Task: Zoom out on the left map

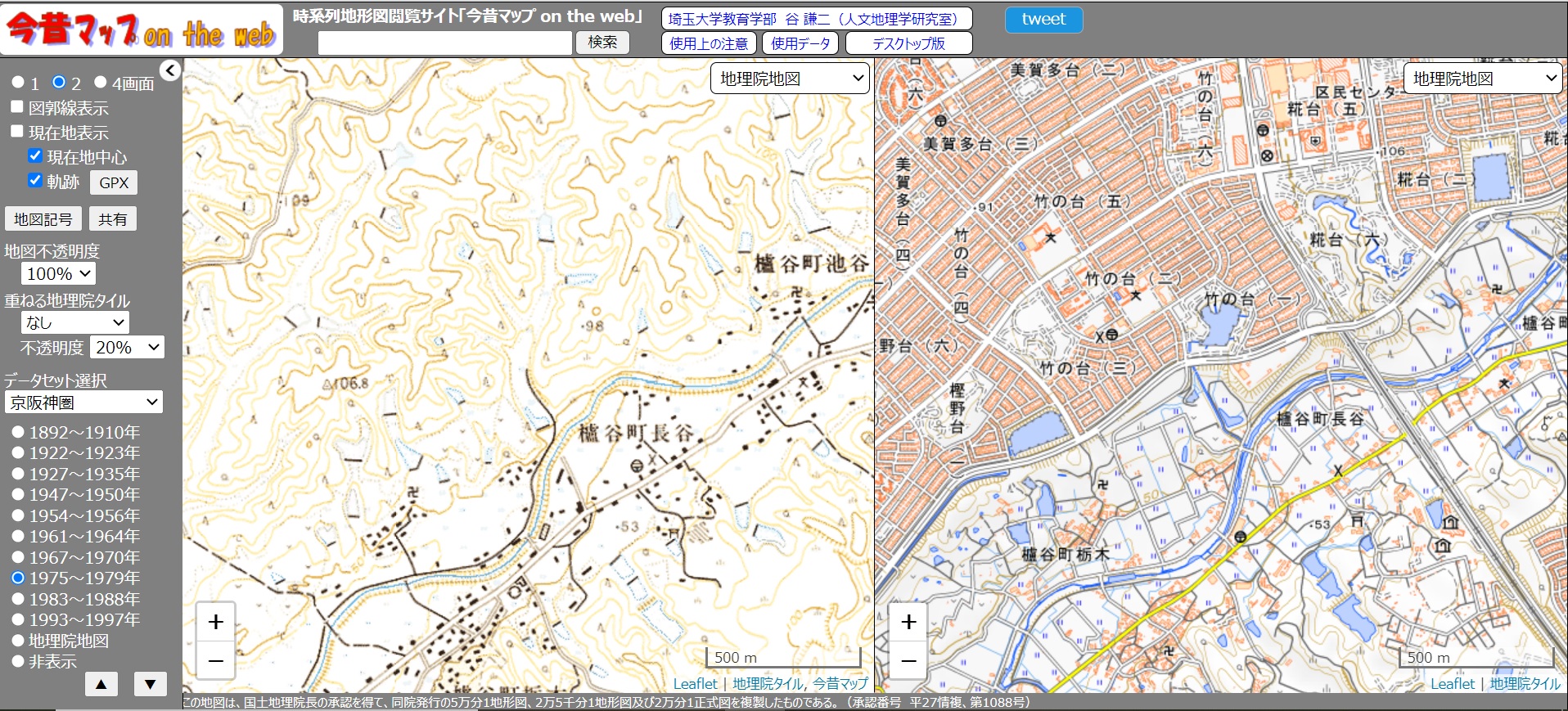Action: pos(215,660)
